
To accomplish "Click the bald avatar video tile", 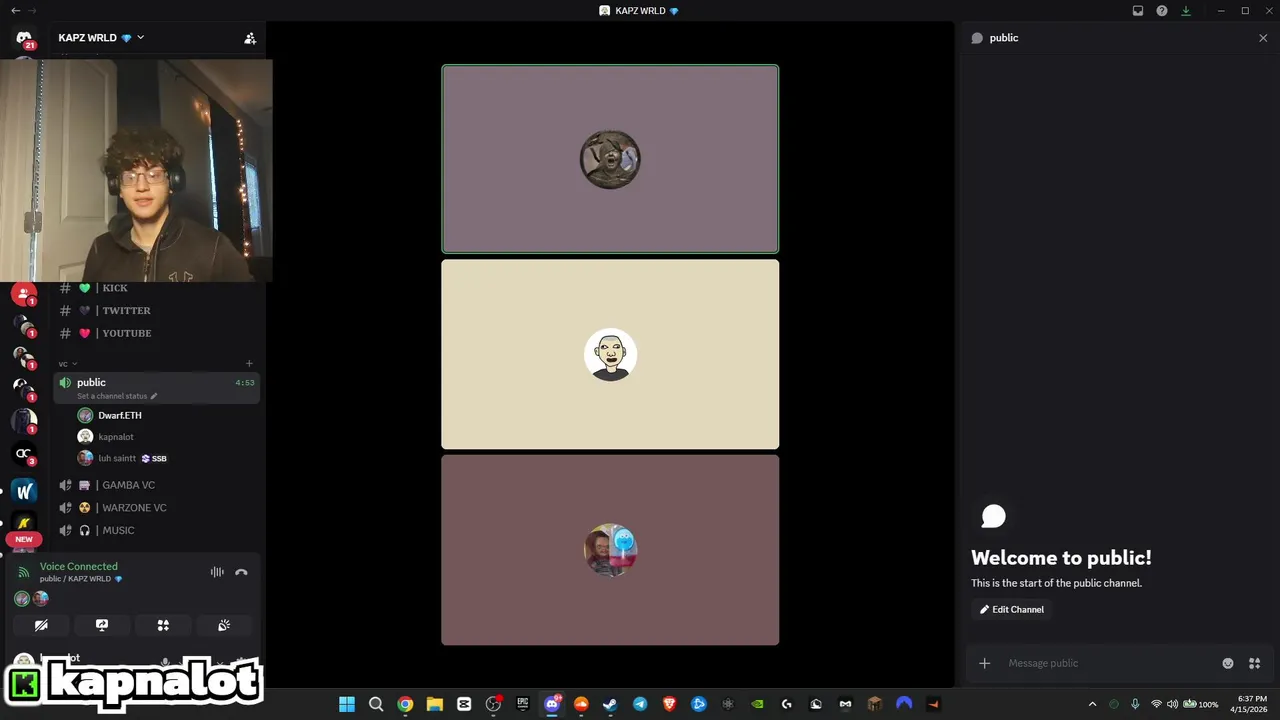I will (610, 355).
